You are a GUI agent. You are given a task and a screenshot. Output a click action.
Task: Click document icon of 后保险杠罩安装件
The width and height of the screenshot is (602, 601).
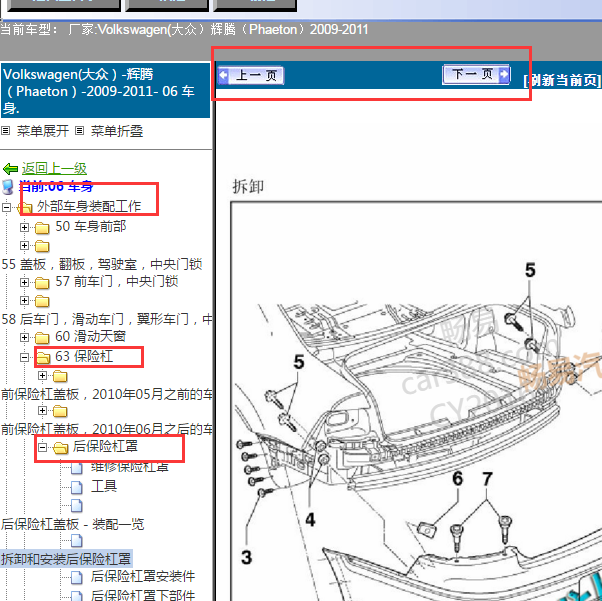tap(77, 577)
